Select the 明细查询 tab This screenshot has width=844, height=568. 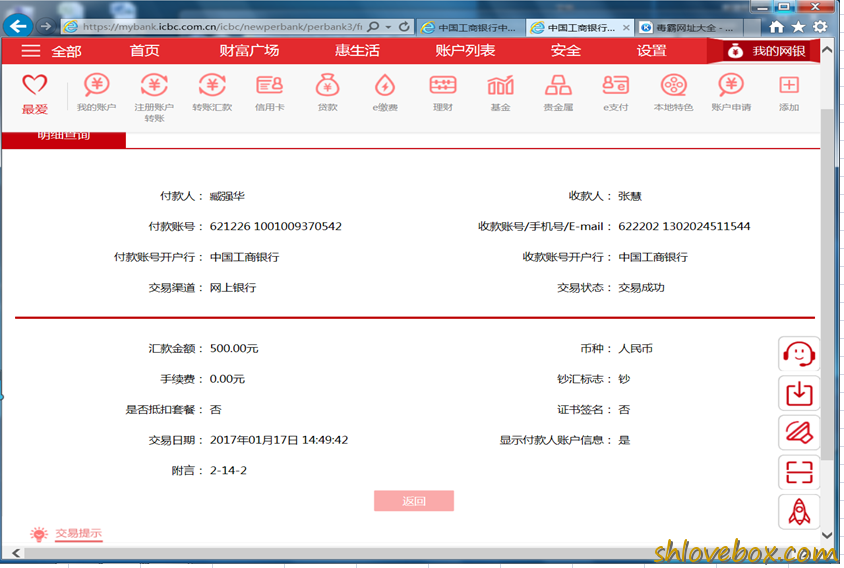64,139
